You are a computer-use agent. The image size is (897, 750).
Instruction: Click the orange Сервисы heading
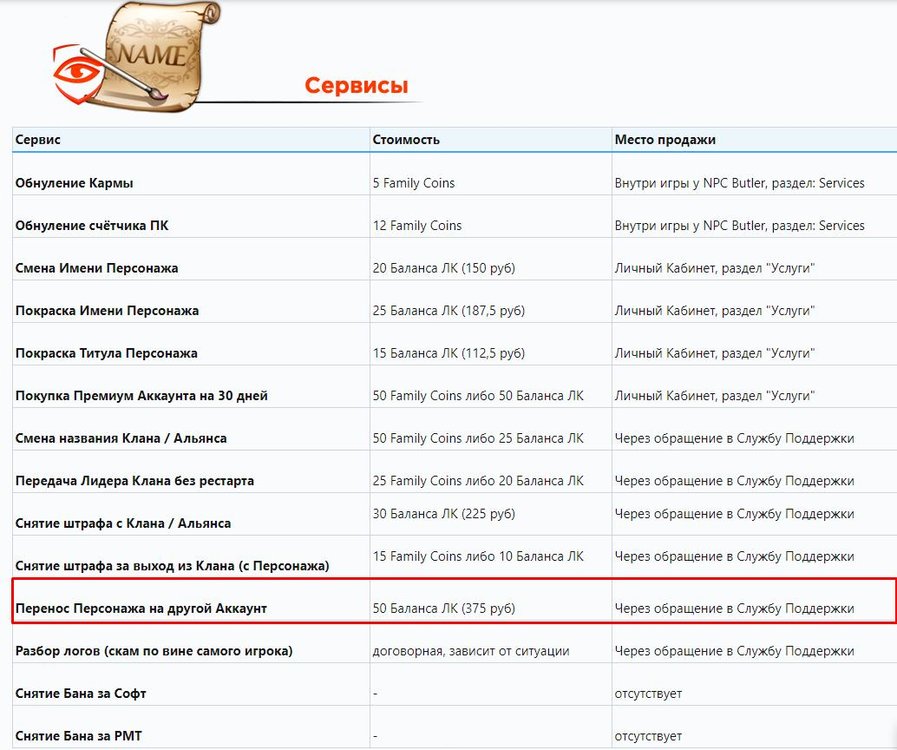(356, 86)
